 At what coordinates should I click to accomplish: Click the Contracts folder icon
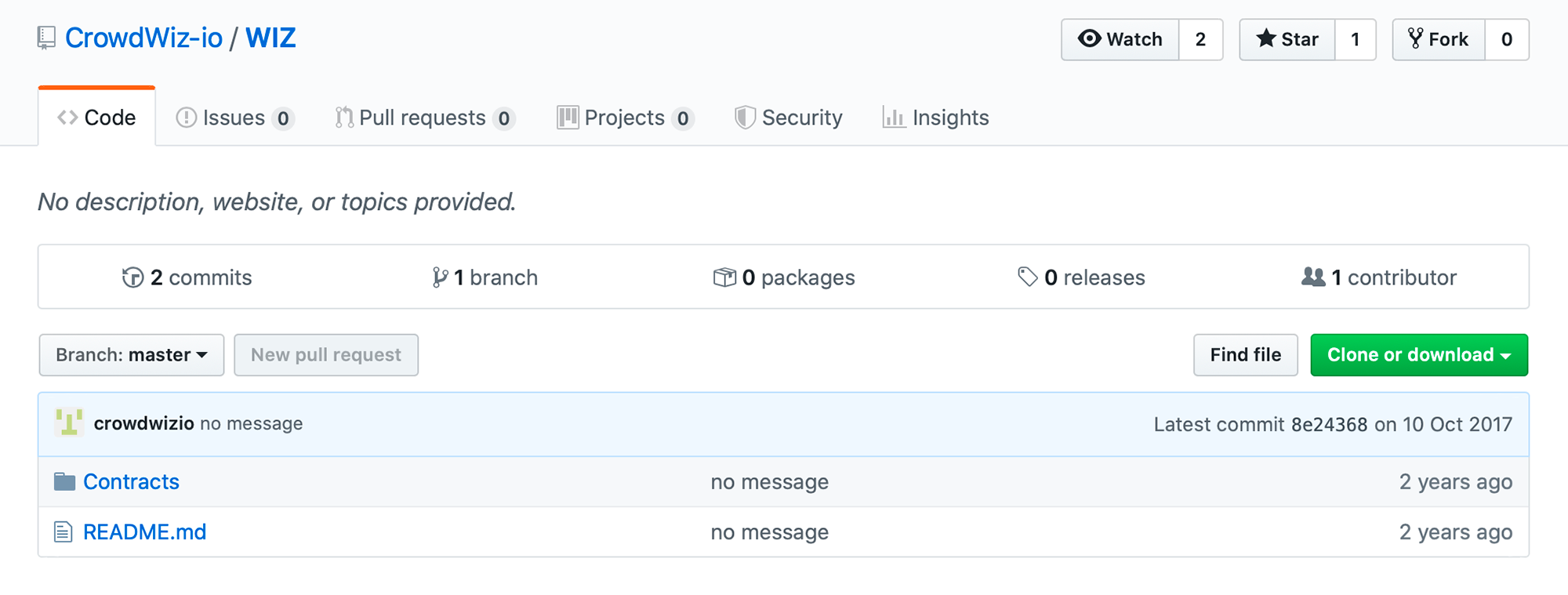[x=64, y=481]
